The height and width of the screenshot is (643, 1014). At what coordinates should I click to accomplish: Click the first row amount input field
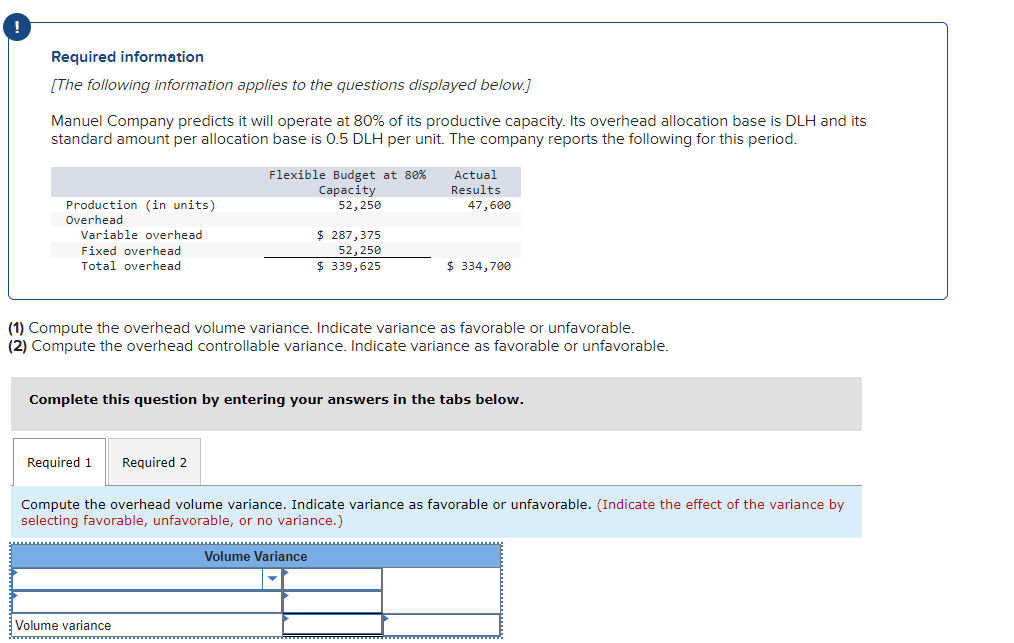click(x=332, y=579)
